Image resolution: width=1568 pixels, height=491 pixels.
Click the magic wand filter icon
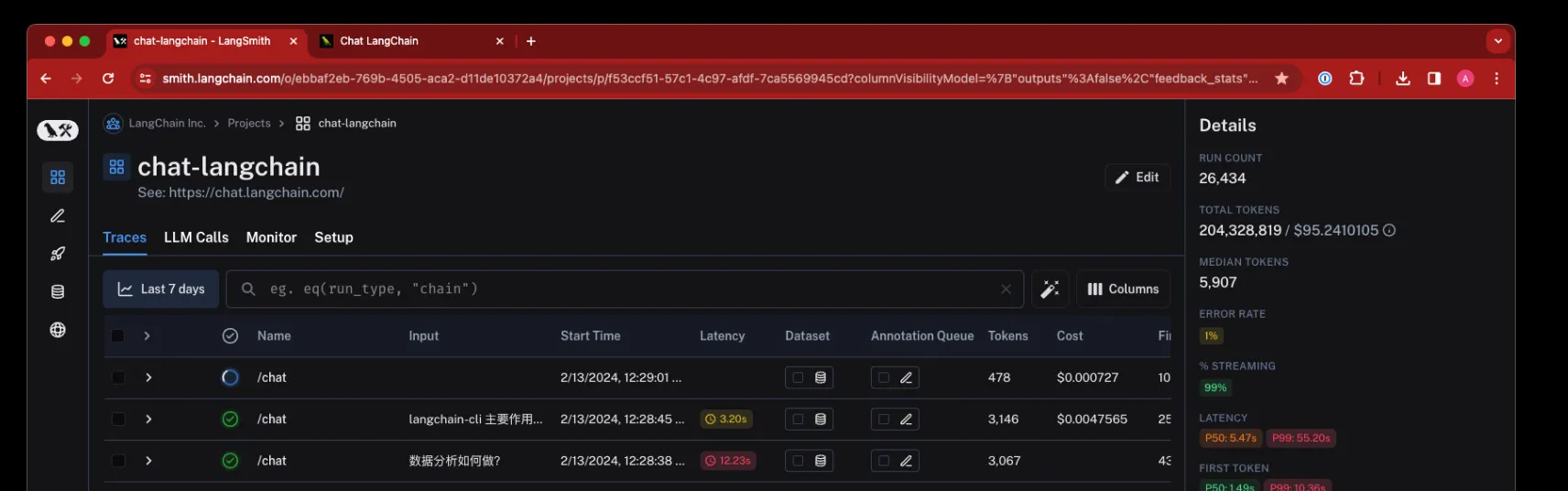pyautogui.click(x=1050, y=289)
